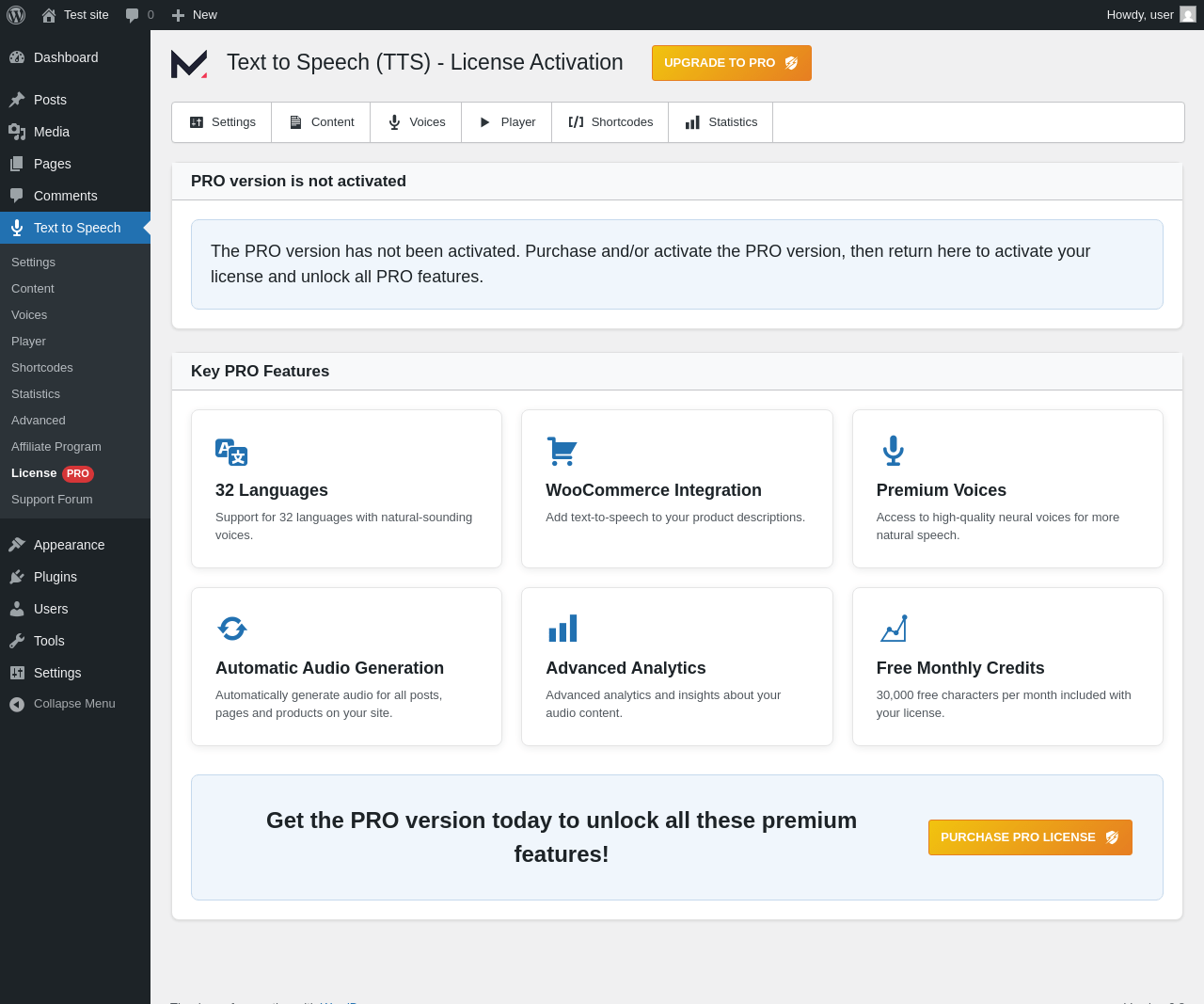Click the Dashboard gauge icon
The width and height of the screenshot is (1204, 1004).
[17, 57]
